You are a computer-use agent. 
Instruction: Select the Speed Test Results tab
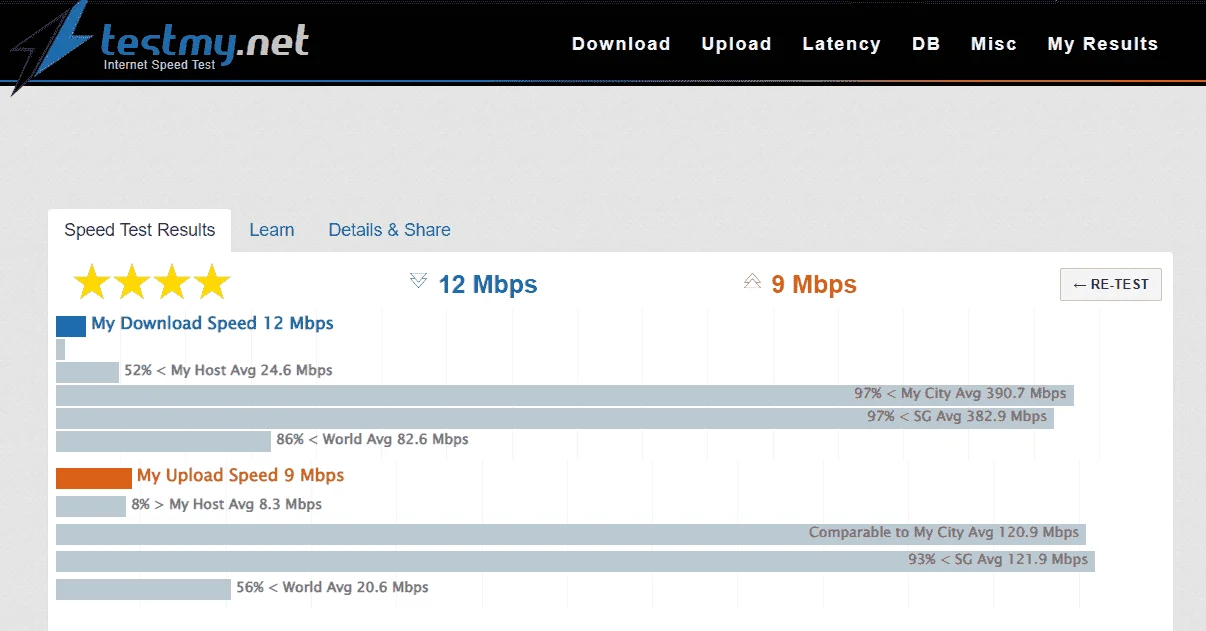tap(140, 230)
